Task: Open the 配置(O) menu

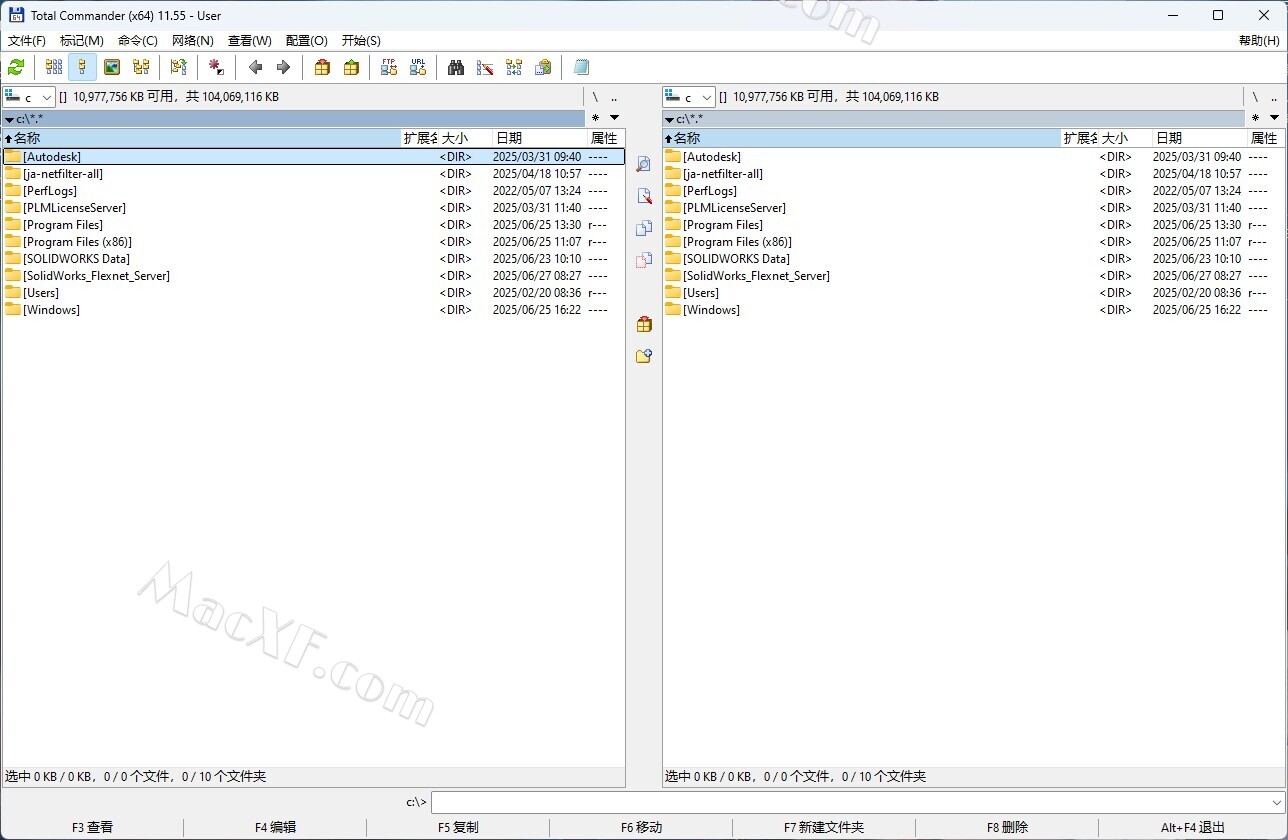Action: [x=307, y=41]
